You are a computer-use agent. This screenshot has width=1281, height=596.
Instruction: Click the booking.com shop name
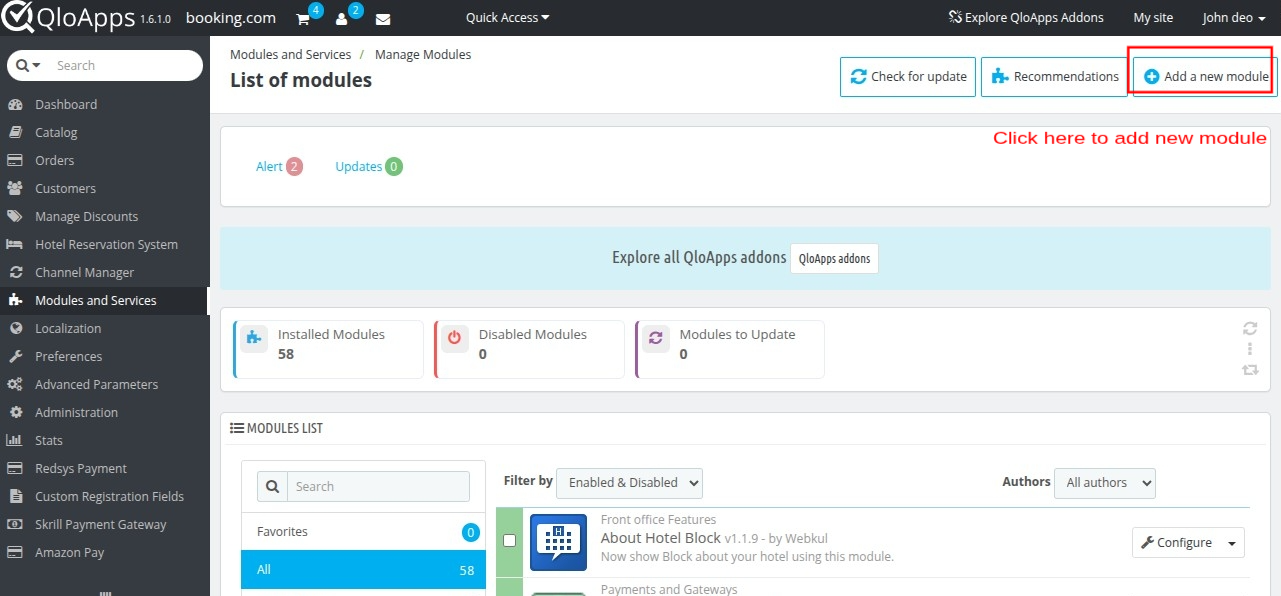[231, 18]
